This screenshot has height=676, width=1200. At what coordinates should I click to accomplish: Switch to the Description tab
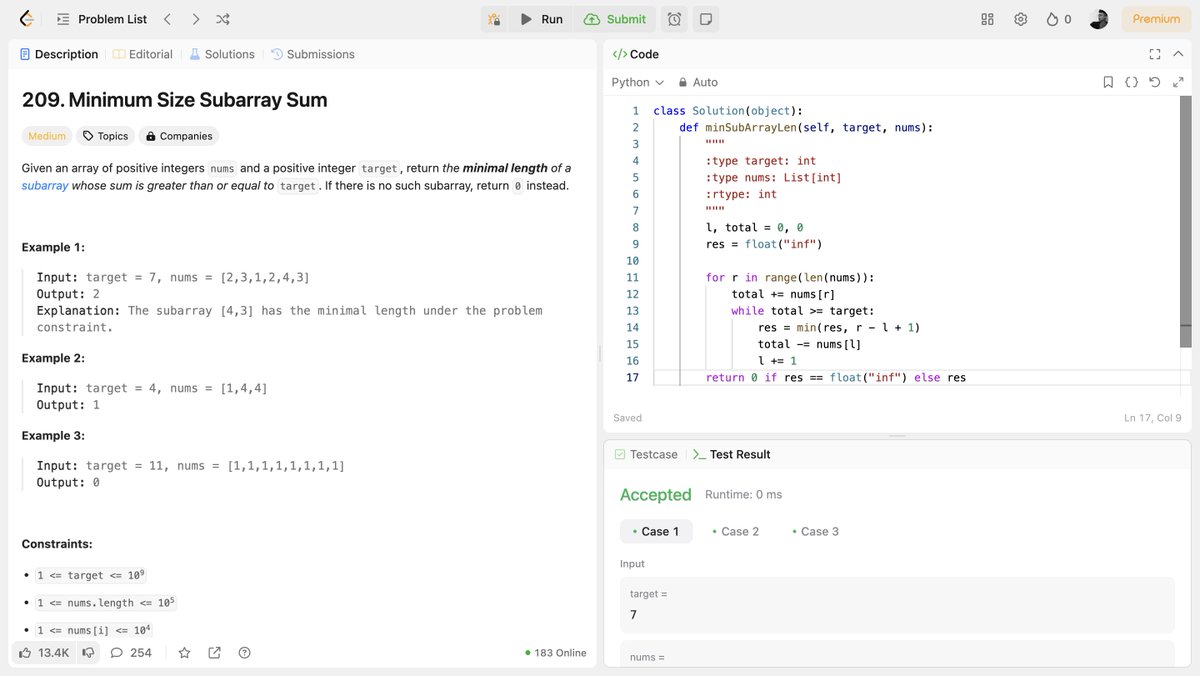59,54
